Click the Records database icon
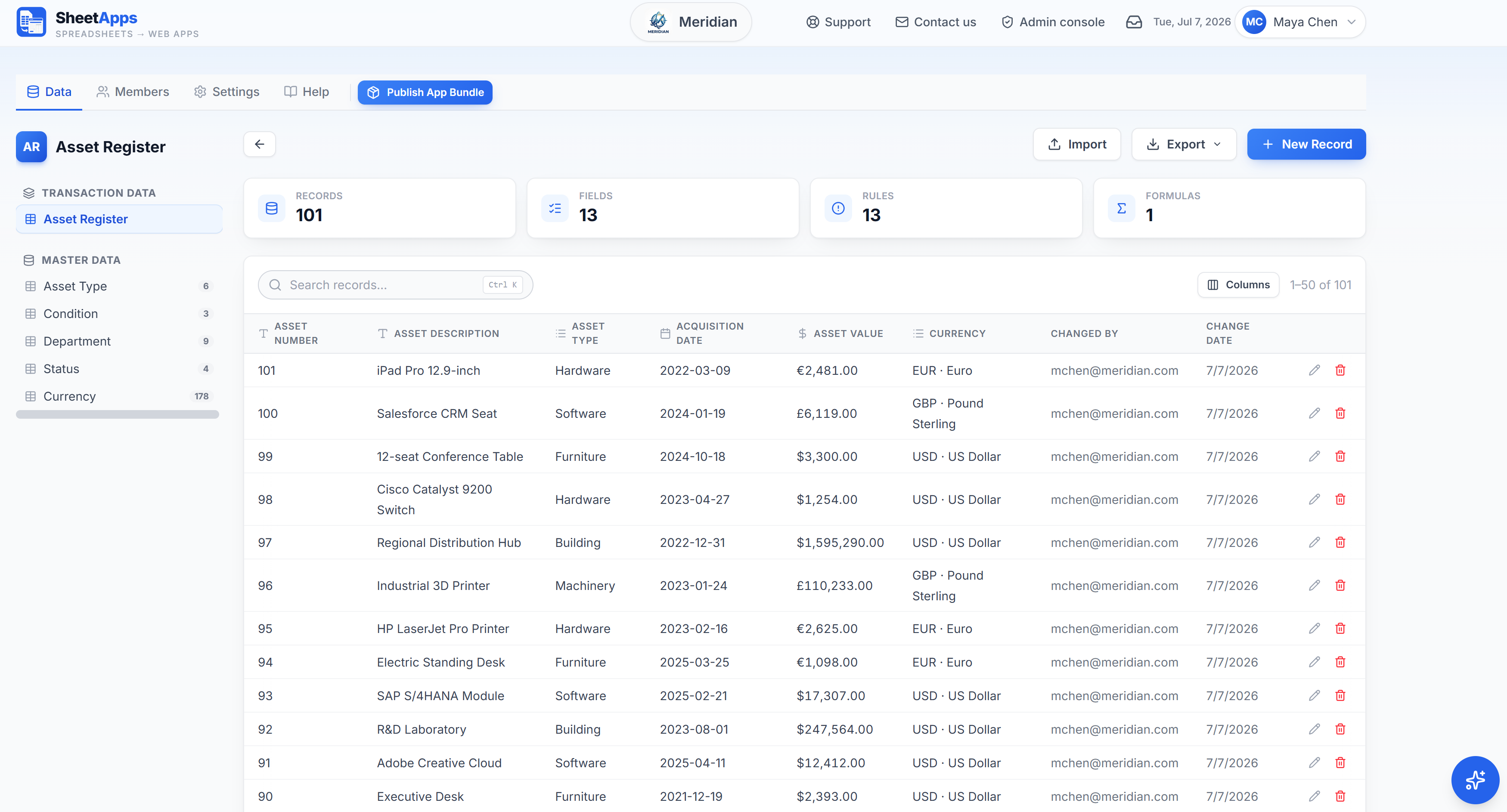This screenshot has height=812, width=1507. [271, 208]
